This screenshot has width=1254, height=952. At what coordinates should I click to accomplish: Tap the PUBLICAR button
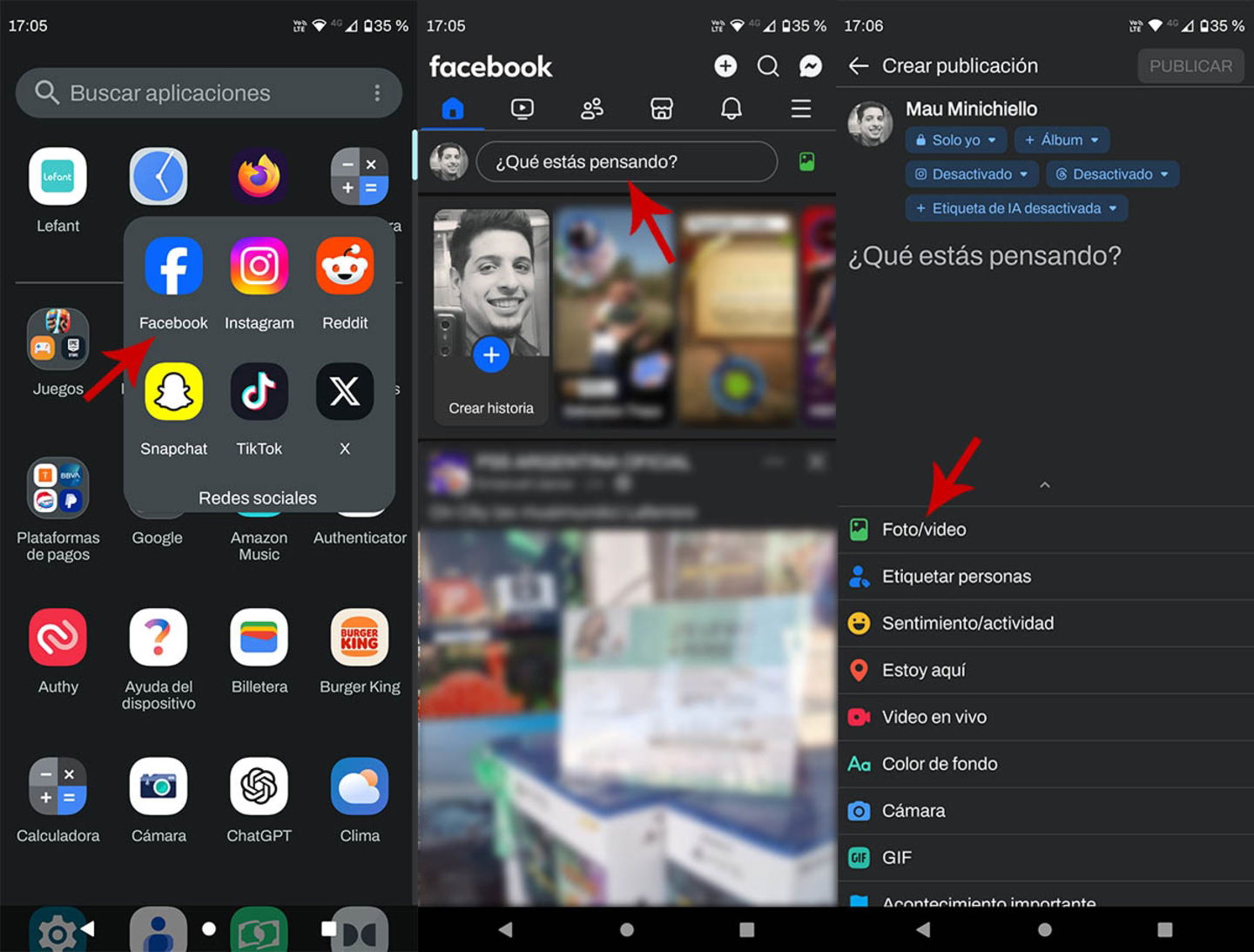click(1190, 66)
